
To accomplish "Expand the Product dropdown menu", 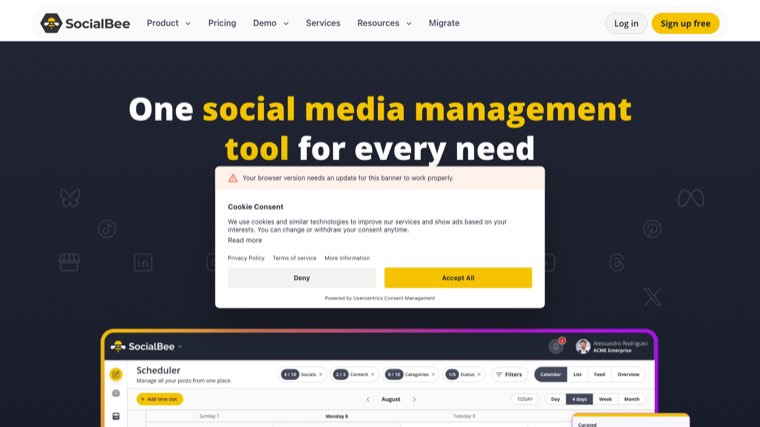I will tap(169, 23).
